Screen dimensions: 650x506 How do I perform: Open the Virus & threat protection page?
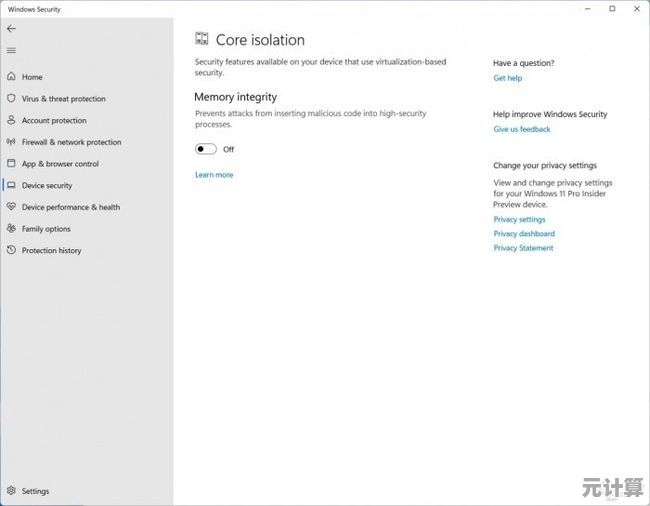click(63, 99)
